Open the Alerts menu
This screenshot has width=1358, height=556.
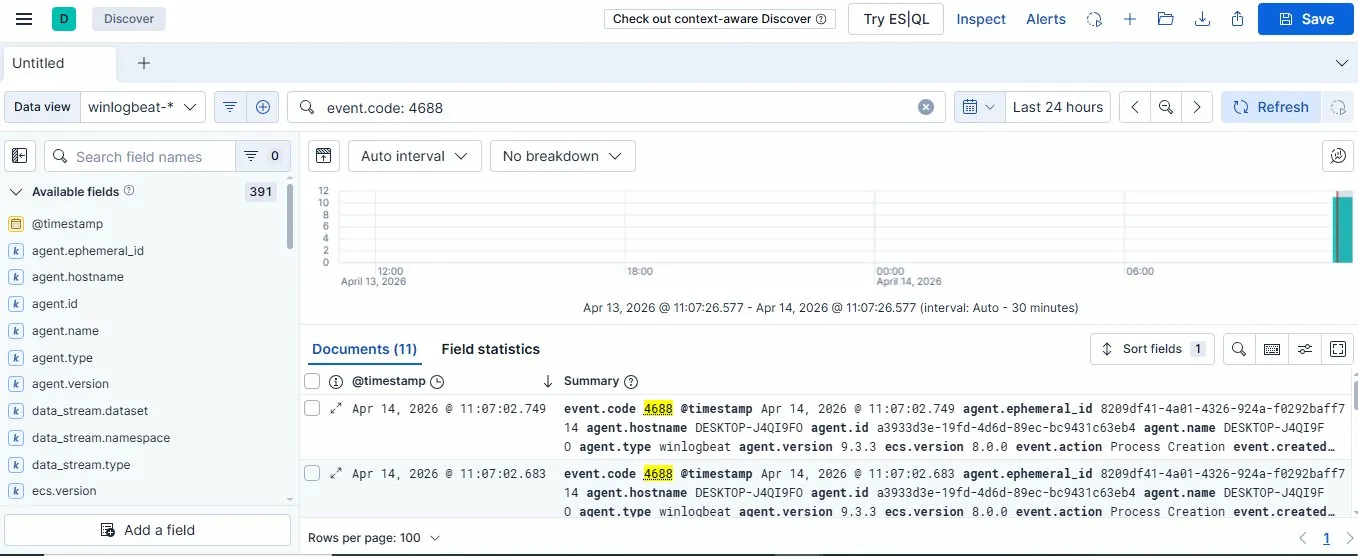[x=1046, y=19]
